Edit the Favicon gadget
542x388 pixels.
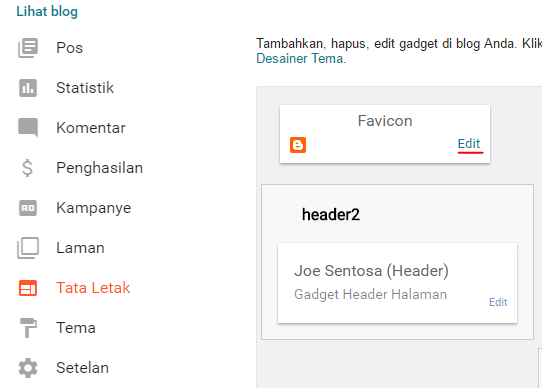pyautogui.click(x=469, y=144)
